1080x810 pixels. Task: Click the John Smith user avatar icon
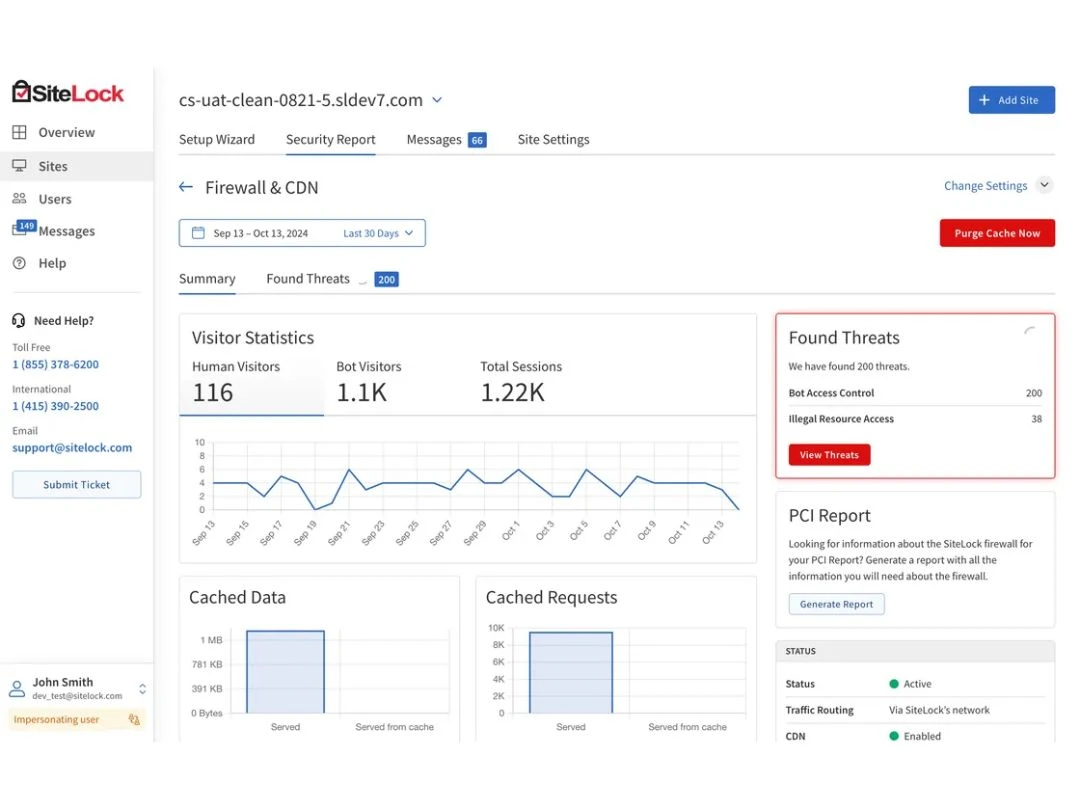tap(17, 689)
